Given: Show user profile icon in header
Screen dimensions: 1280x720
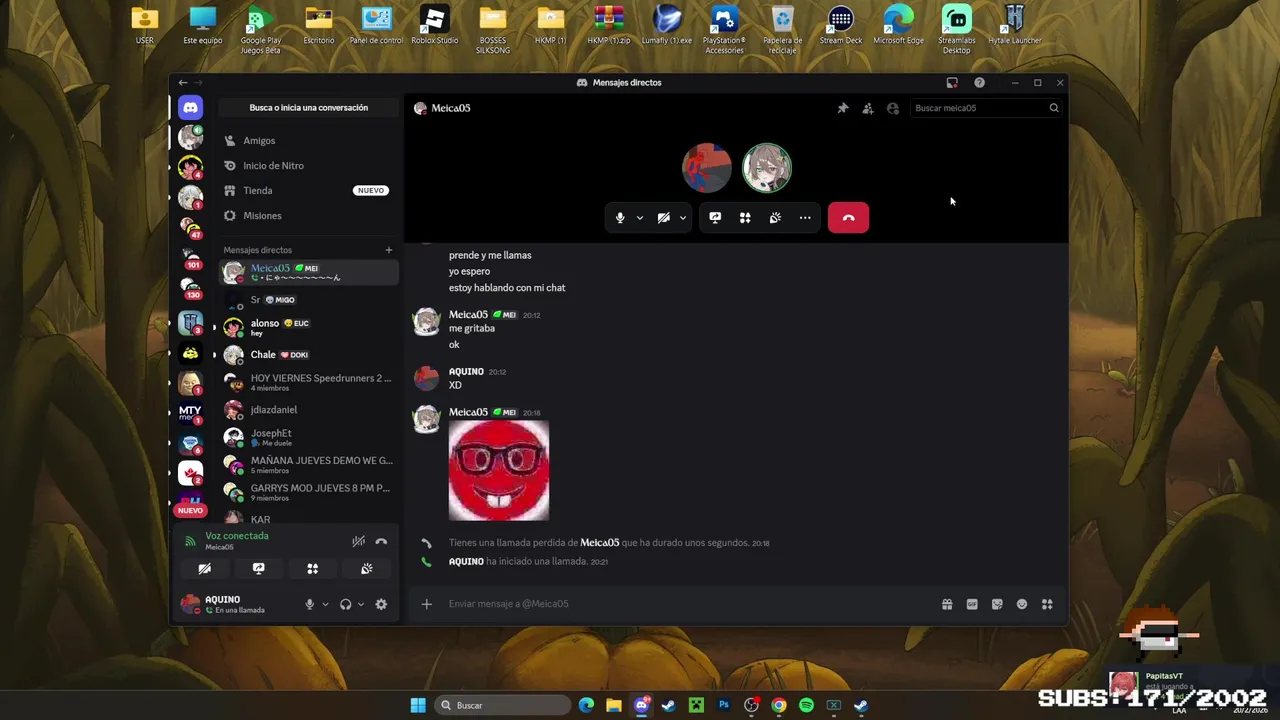Looking at the screenshot, I should pos(893,108).
